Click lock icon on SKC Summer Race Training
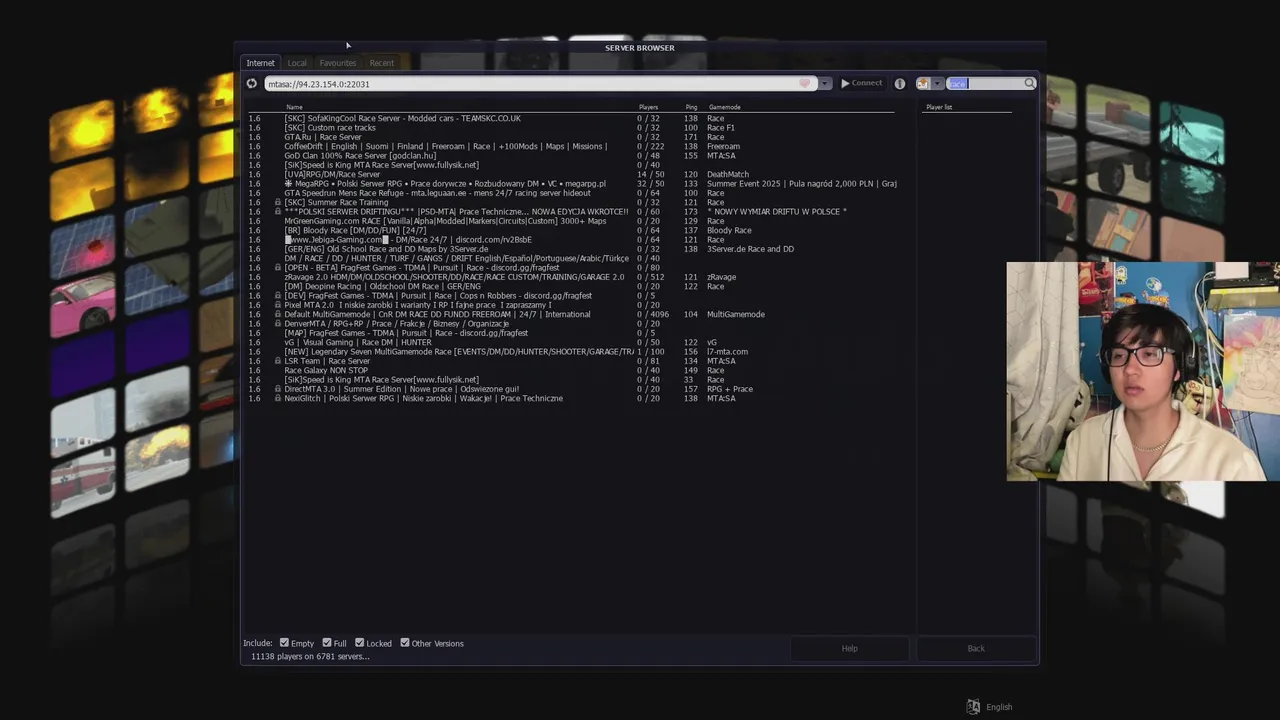This screenshot has width=1280, height=720. tap(278, 203)
